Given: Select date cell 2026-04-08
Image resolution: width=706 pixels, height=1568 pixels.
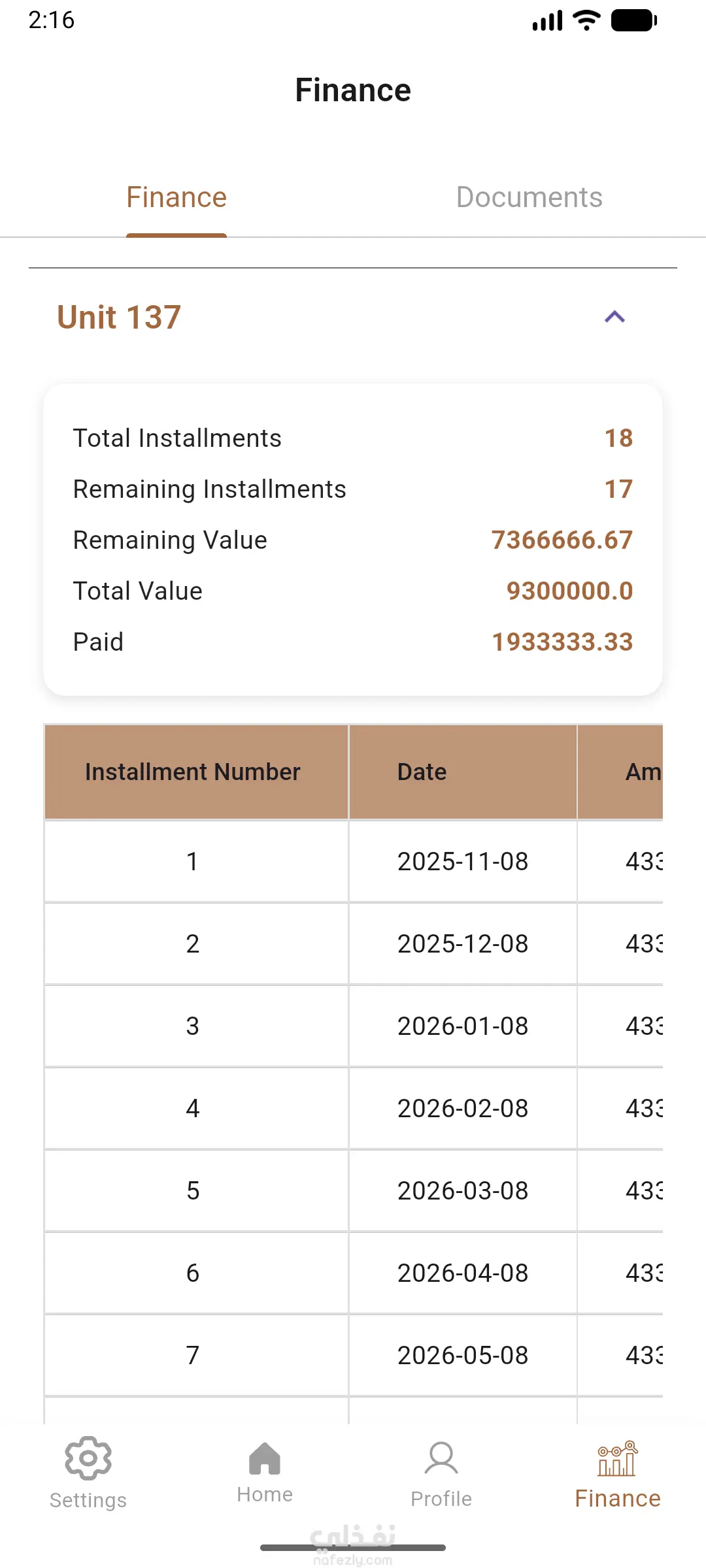Looking at the screenshot, I should (x=463, y=1273).
